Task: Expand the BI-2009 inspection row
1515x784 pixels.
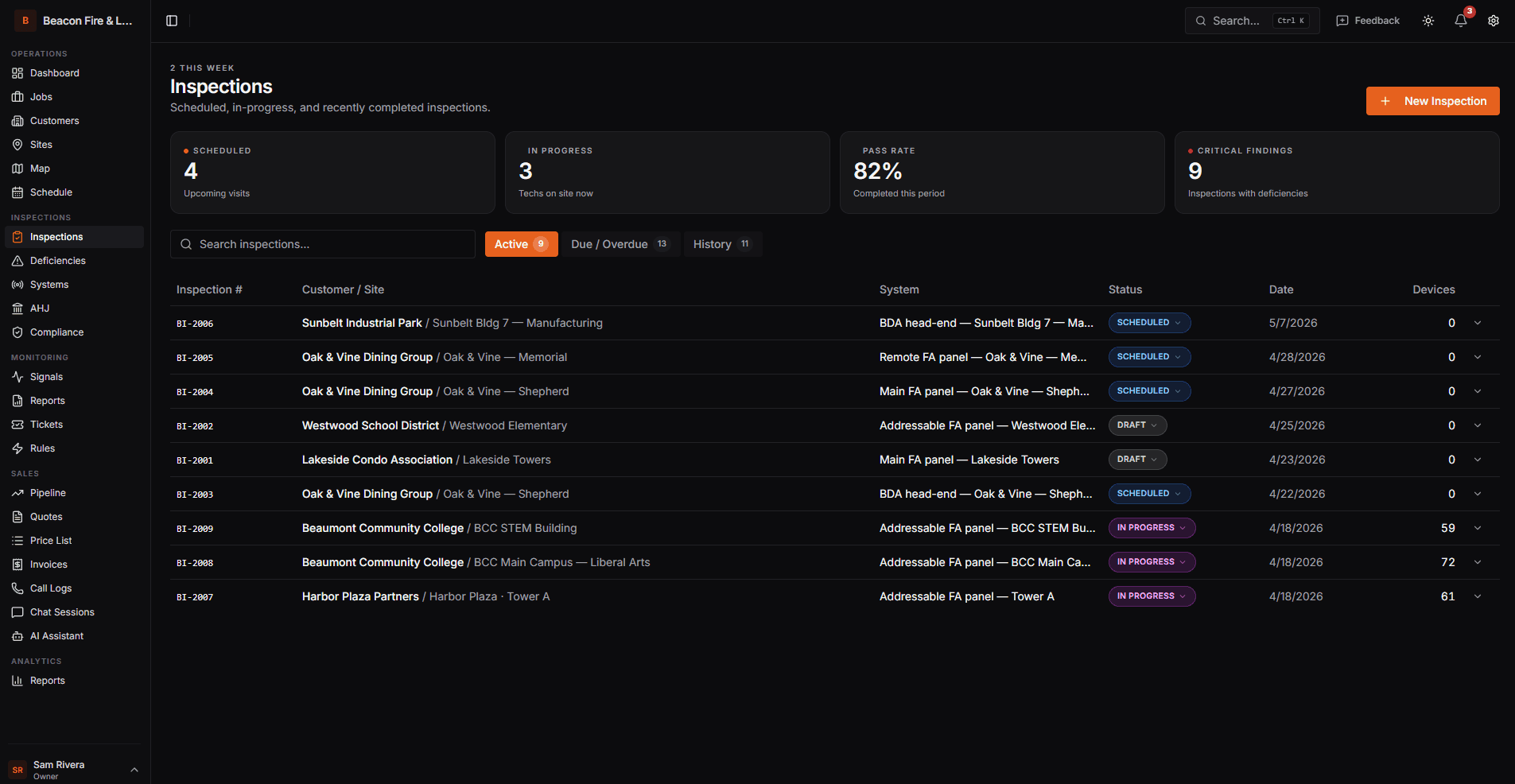Action: 1477,528
